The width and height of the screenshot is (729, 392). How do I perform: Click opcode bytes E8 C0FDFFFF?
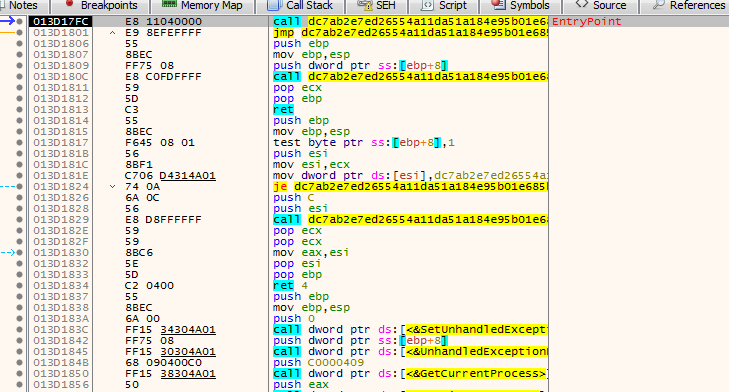pos(163,76)
